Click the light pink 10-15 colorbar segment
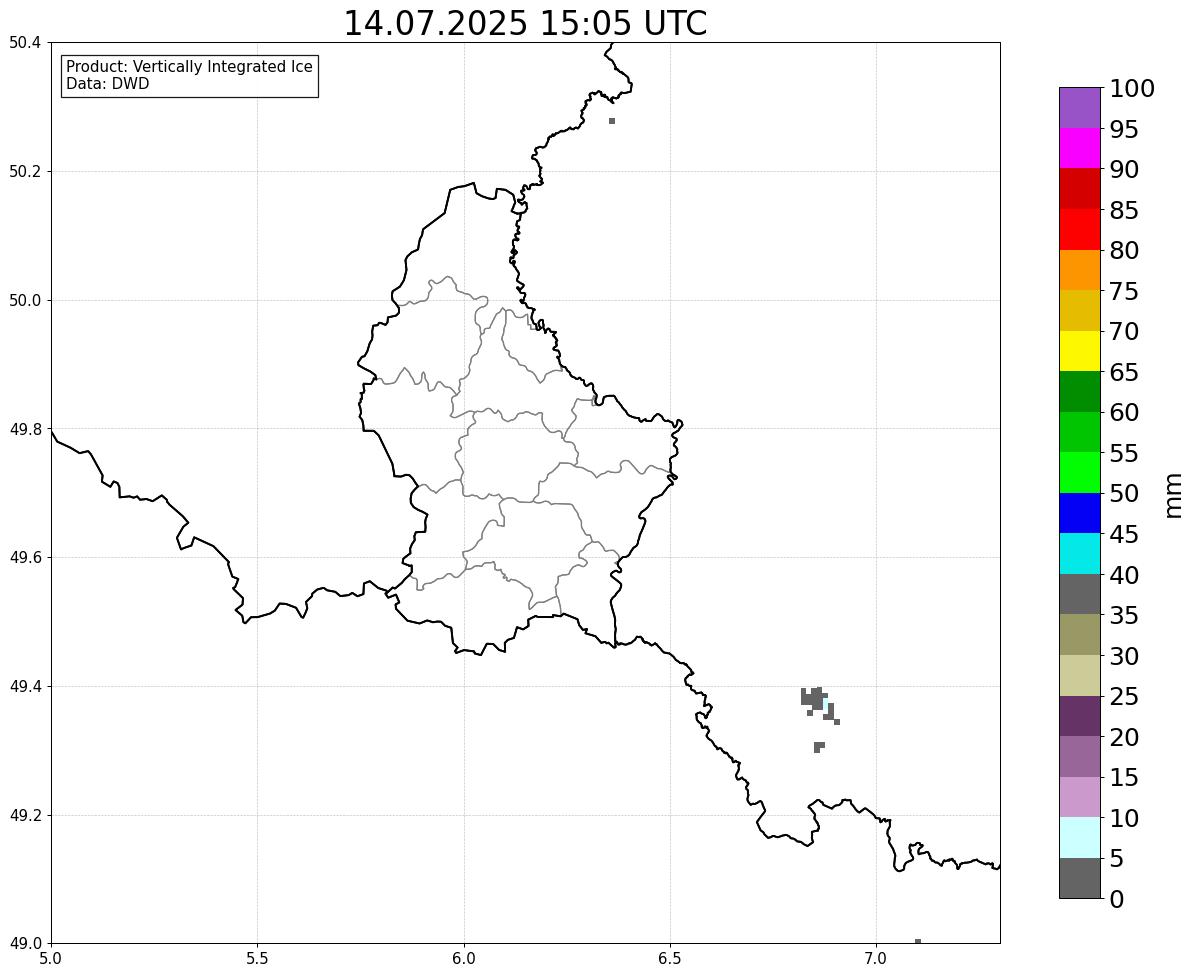The image size is (1193, 976). point(1080,797)
